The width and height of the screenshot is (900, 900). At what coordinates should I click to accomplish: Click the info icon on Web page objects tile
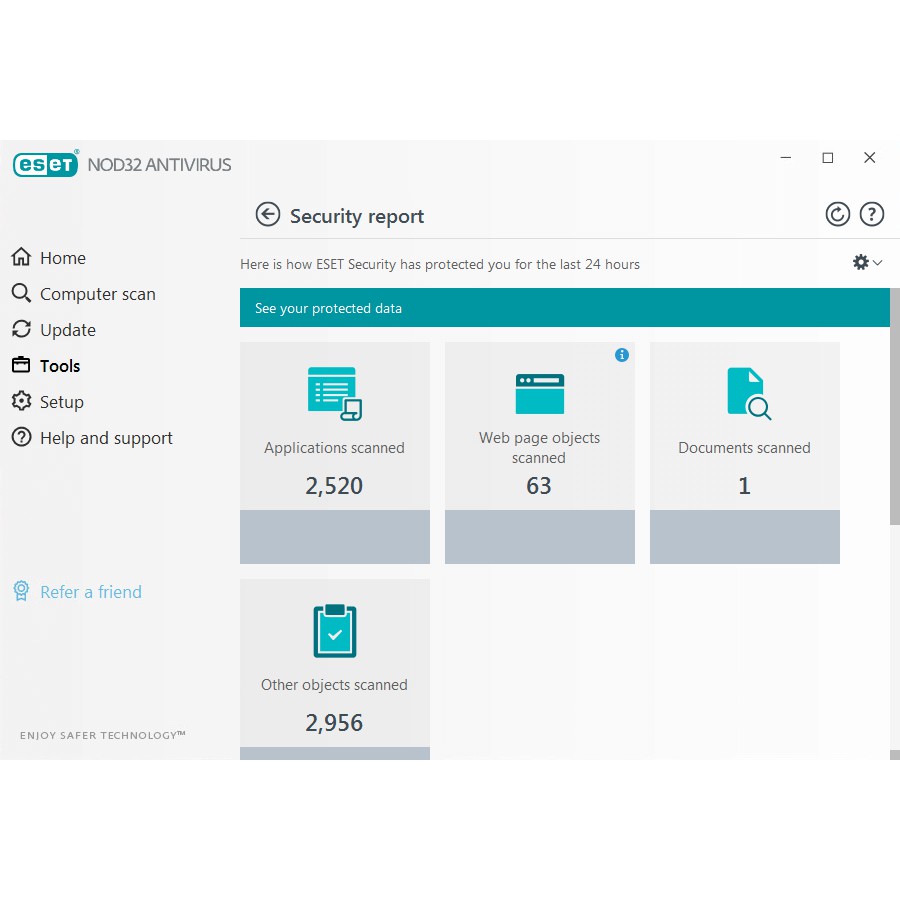coord(622,355)
